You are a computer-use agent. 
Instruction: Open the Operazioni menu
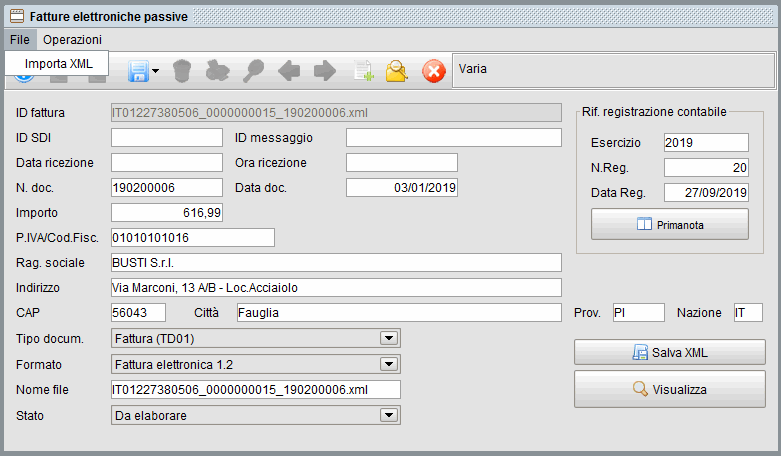[x=72, y=39]
